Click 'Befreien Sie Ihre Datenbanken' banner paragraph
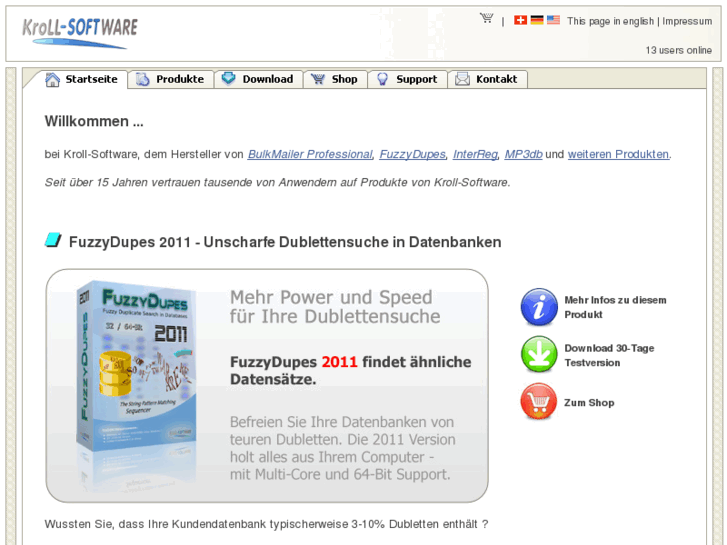The height and width of the screenshot is (545, 727). (343, 448)
